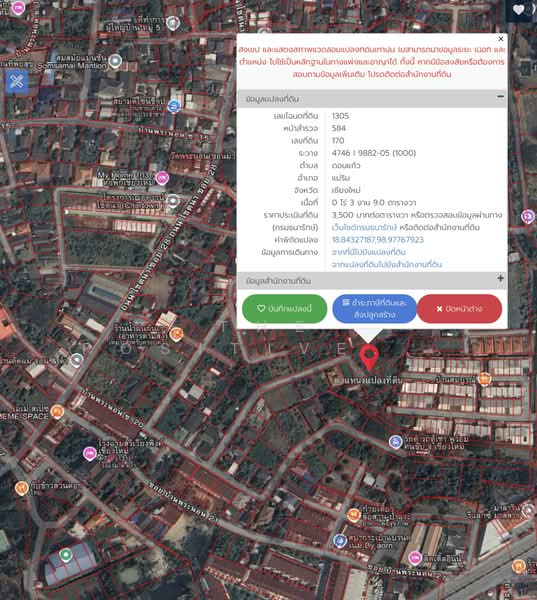The image size is (537, 600).
Task: Click the heart favorites icon at top right
Action: point(519,10)
